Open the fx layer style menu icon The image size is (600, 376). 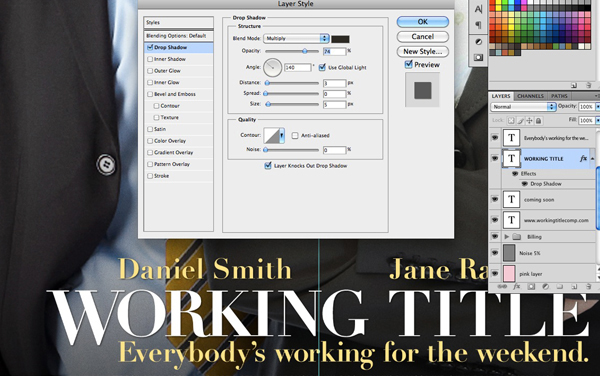click(517, 286)
